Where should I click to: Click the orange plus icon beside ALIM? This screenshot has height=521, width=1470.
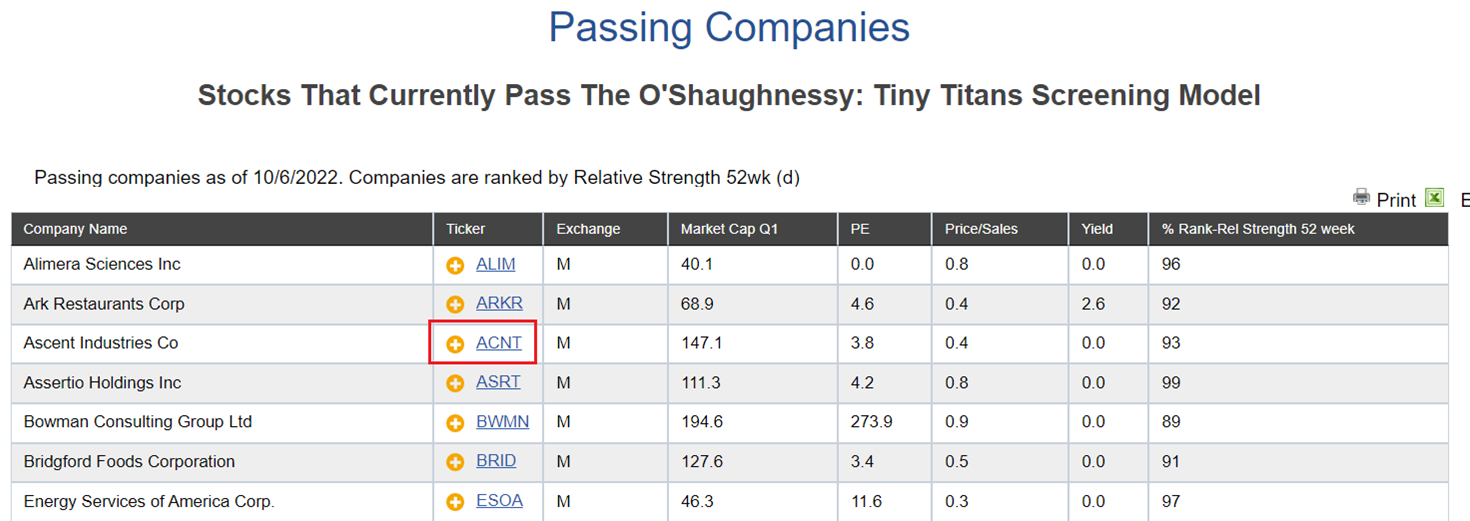[455, 266]
